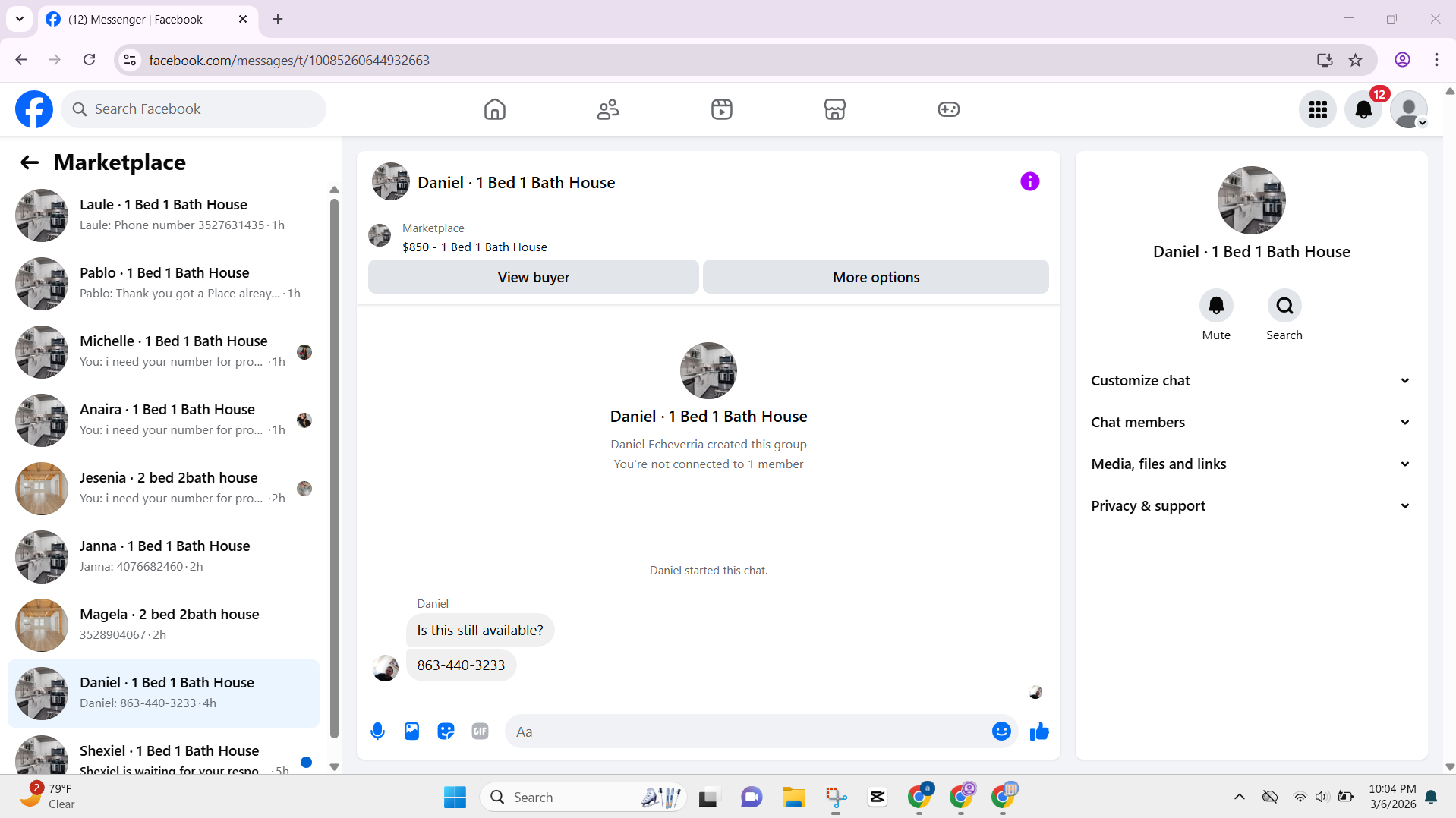Viewport: 1456px width, 818px height.
Task: Click Windows taskbar Search box
Action: (583, 798)
